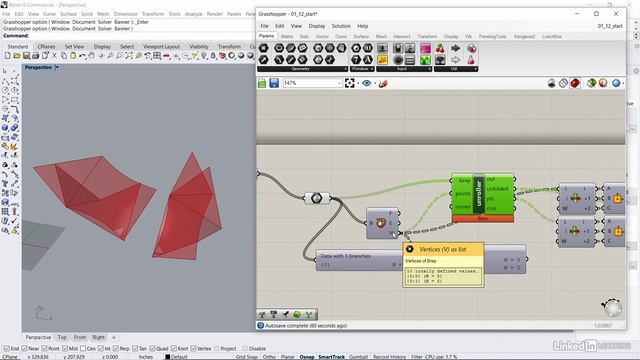Screen dimensions: 640x360
Task: Expand the Geometry panel dropdown bar
Action: click(x=302, y=69)
